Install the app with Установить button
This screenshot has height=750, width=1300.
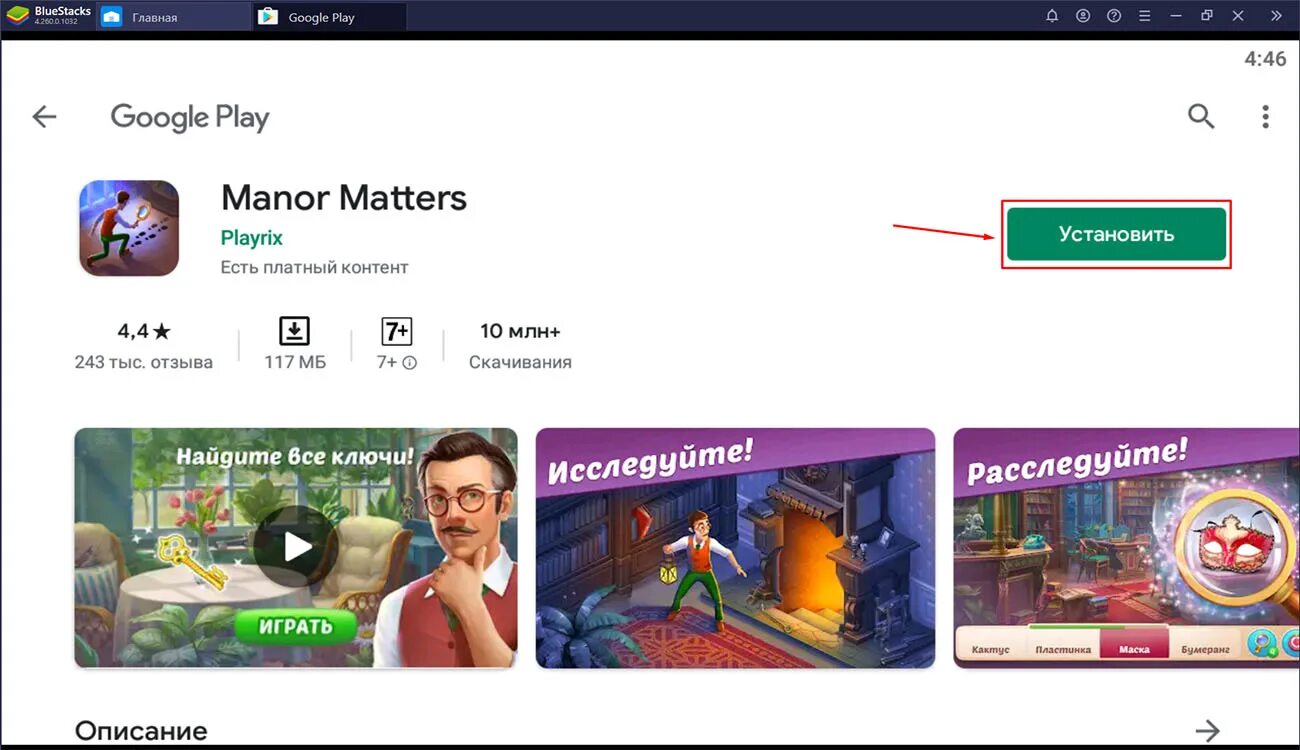(1116, 234)
